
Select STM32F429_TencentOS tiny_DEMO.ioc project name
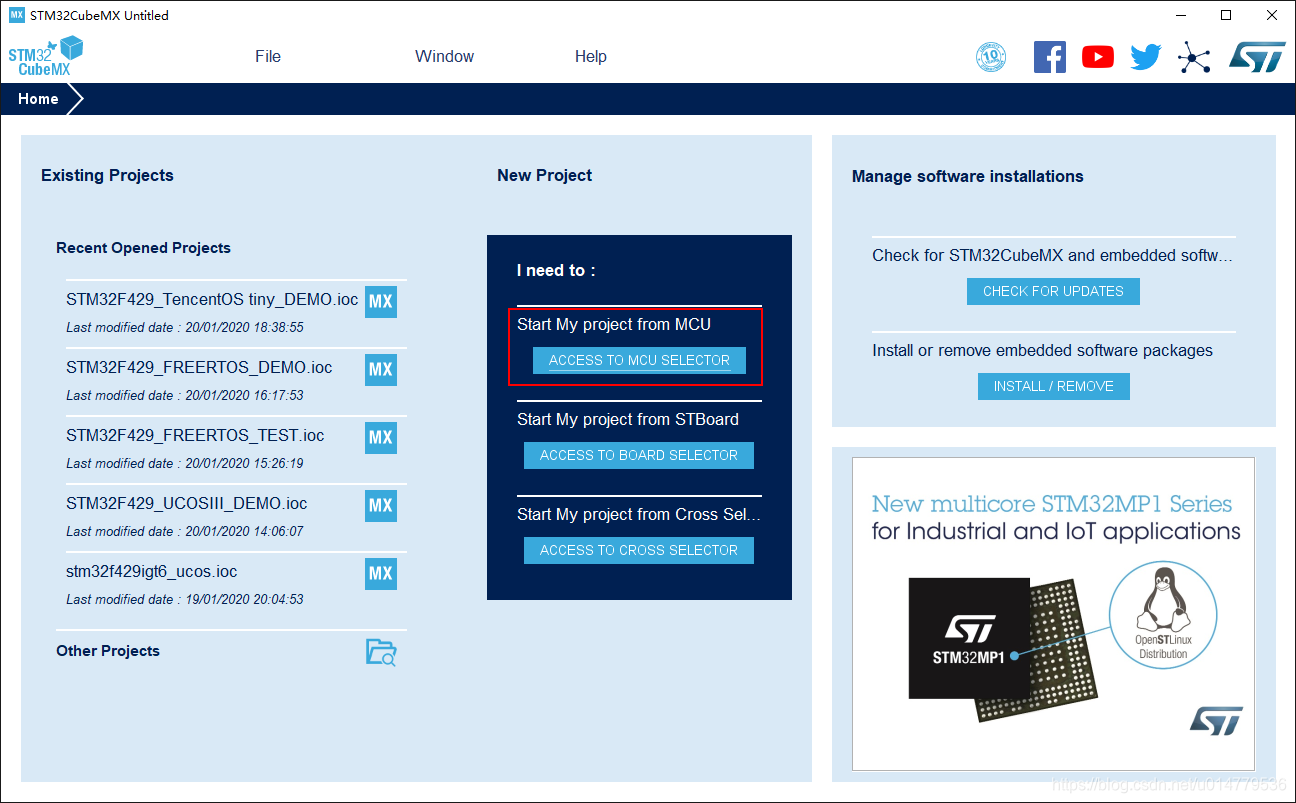(x=212, y=299)
